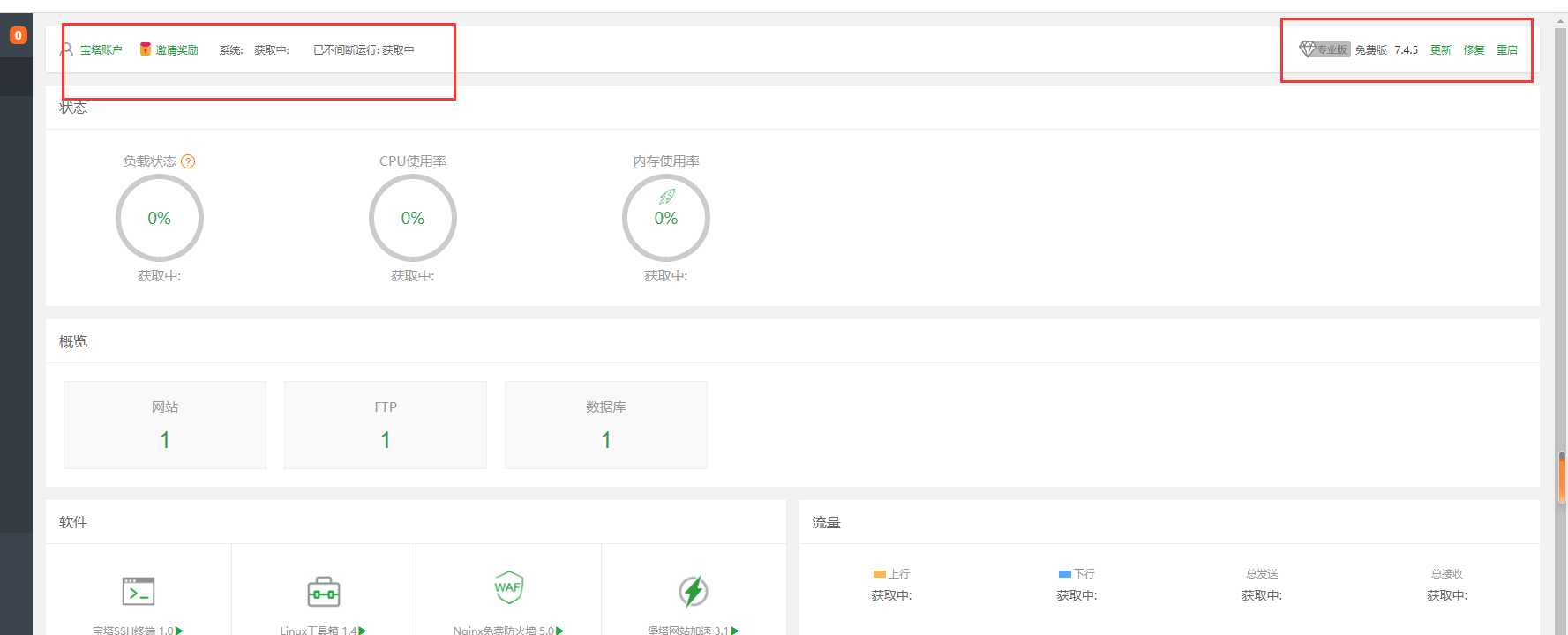Click the 重启 link
The image size is (1568, 635).
[1507, 50]
